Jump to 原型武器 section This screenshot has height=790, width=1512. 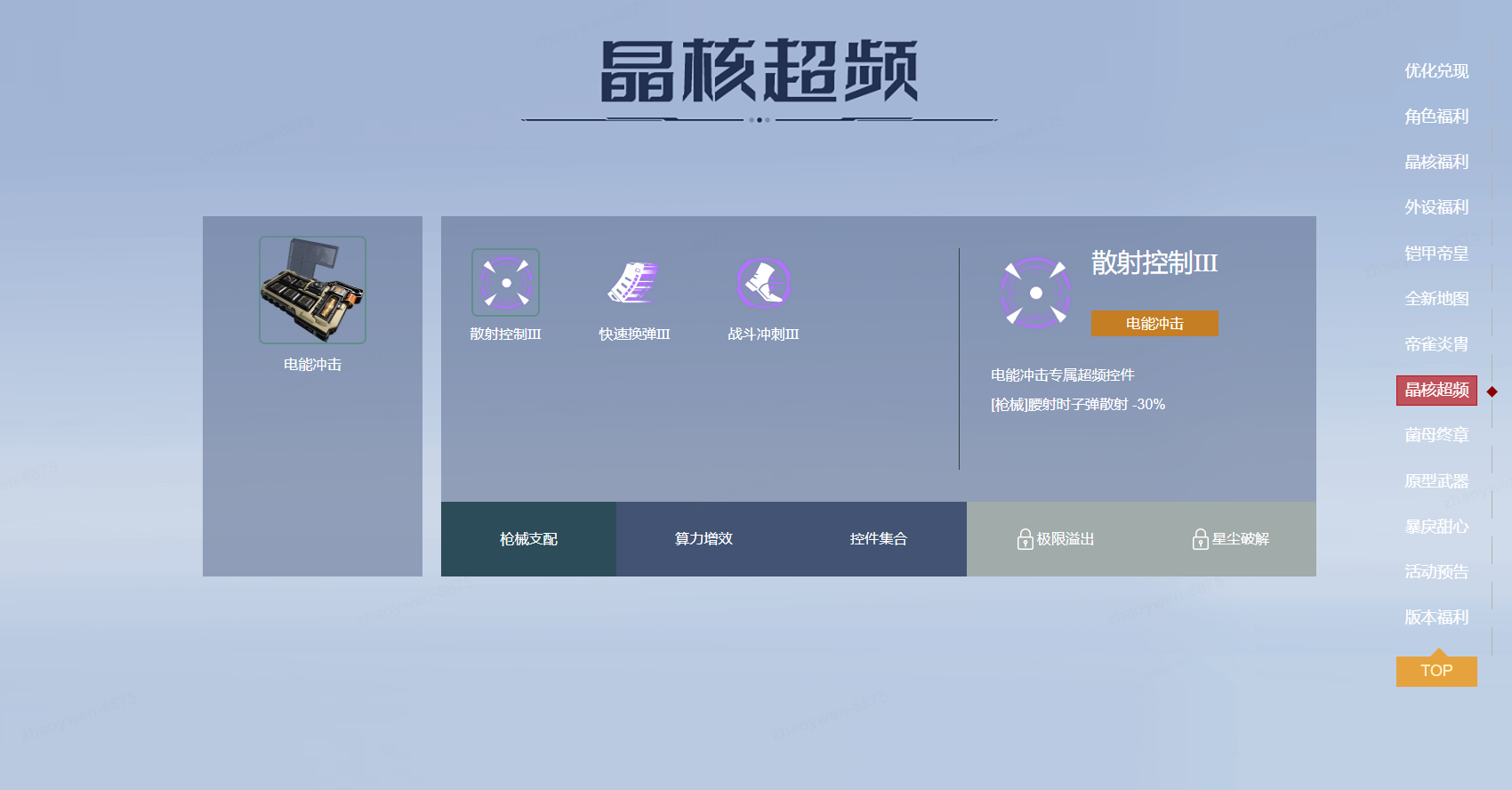click(1436, 481)
